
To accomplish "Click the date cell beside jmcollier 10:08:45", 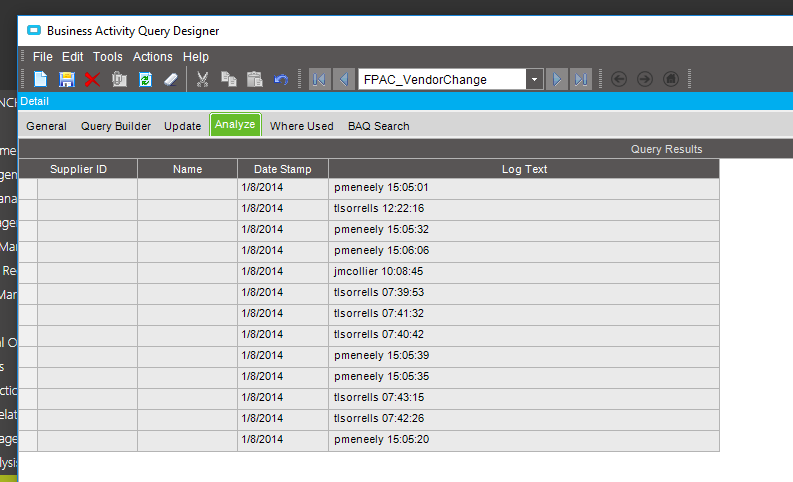I will pos(283,272).
